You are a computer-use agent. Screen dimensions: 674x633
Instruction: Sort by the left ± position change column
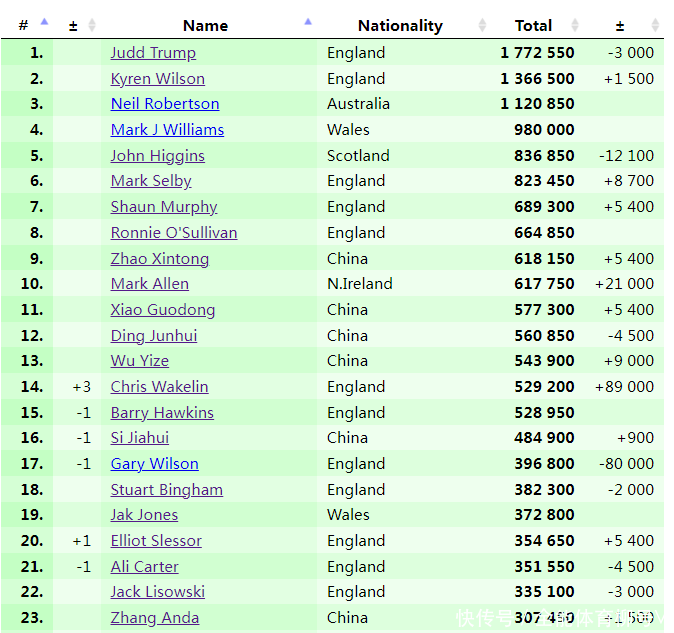pos(92,25)
